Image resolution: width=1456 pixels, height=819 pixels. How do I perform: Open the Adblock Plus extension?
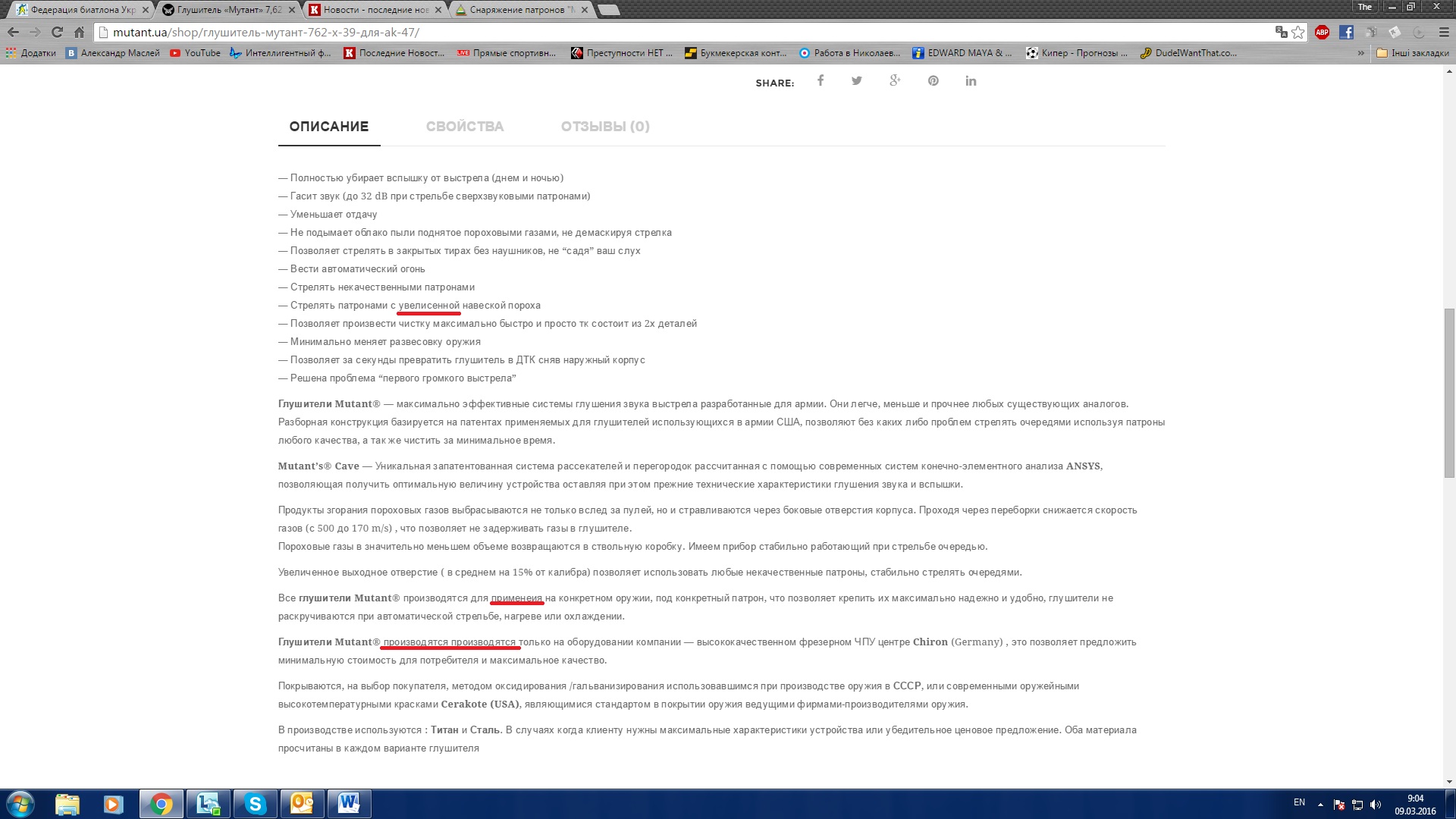tap(1322, 32)
